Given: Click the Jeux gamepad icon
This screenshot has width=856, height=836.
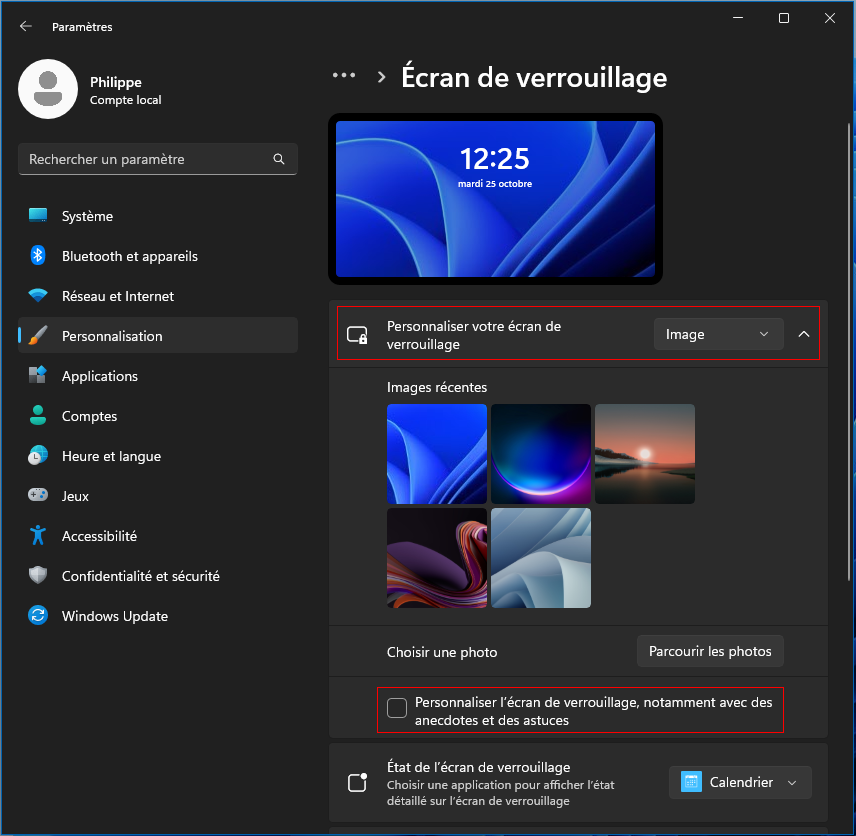Looking at the screenshot, I should [38, 495].
